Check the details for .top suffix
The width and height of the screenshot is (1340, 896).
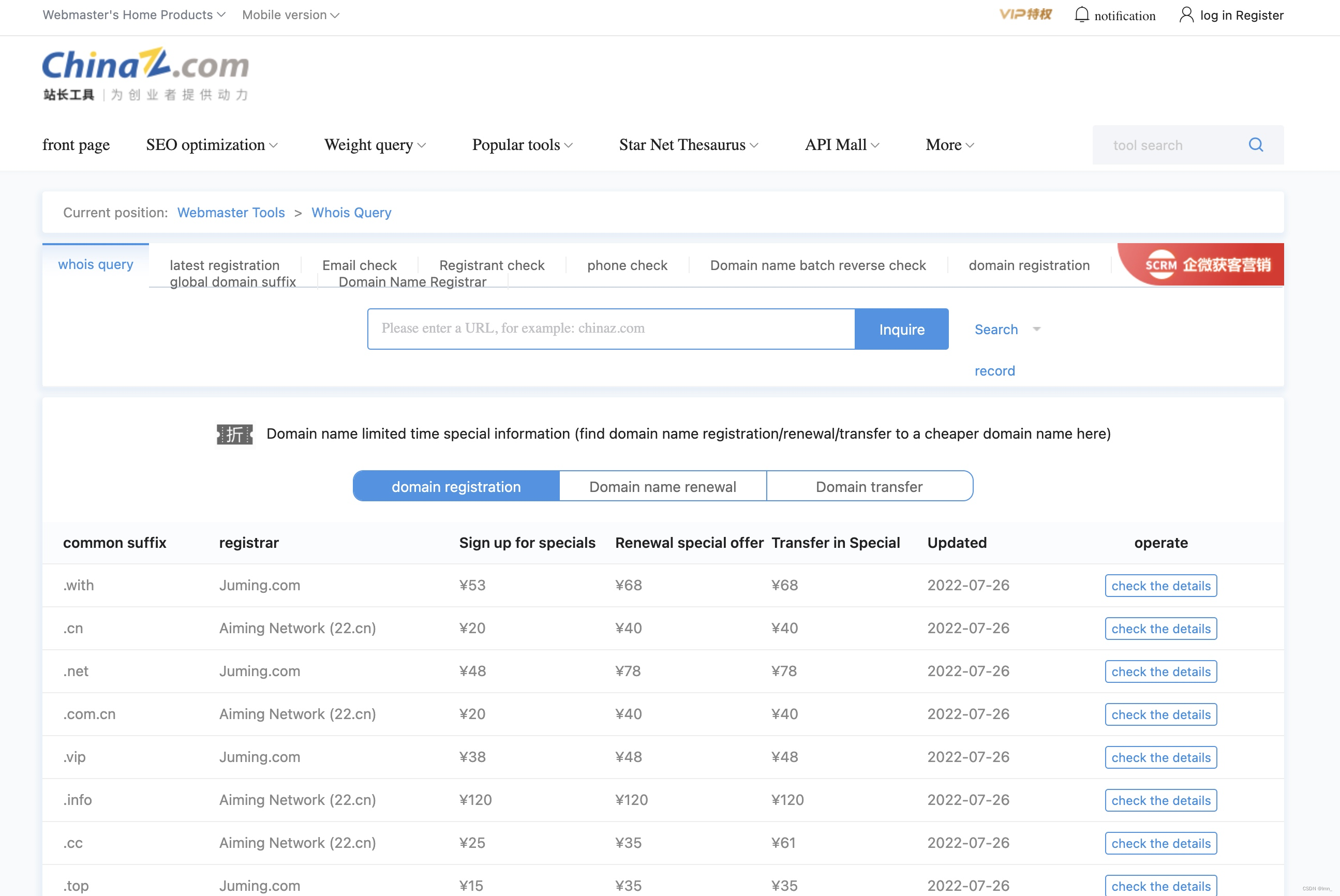click(x=1160, y=886)
